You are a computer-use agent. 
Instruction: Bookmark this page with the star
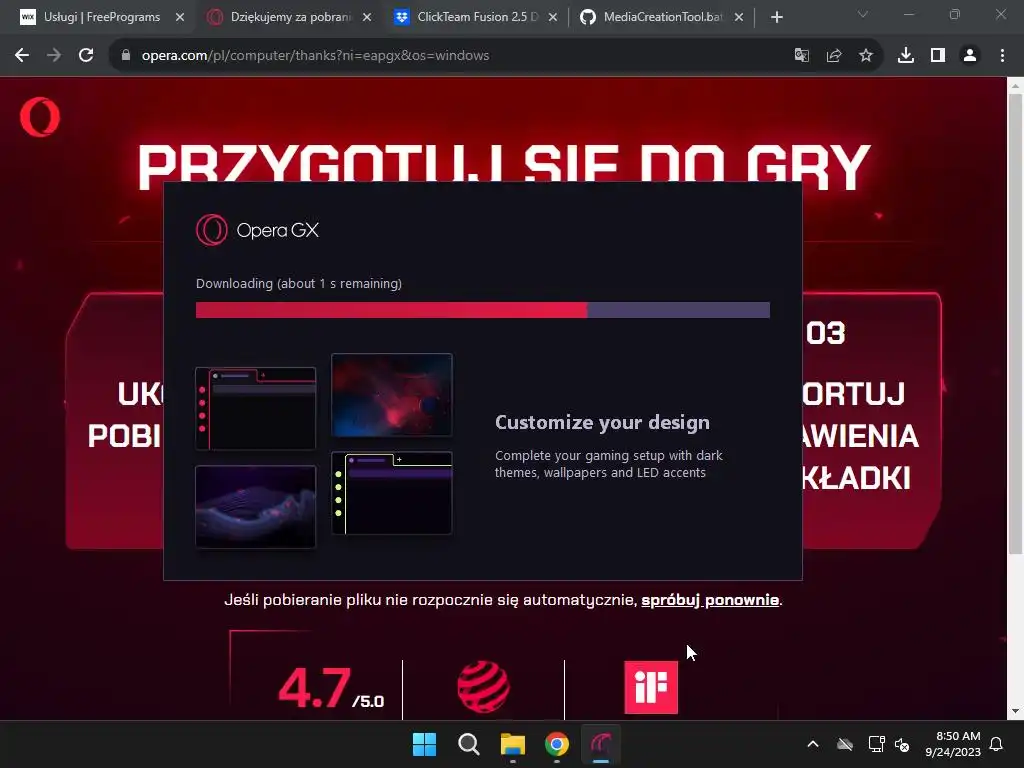(866, 56)
